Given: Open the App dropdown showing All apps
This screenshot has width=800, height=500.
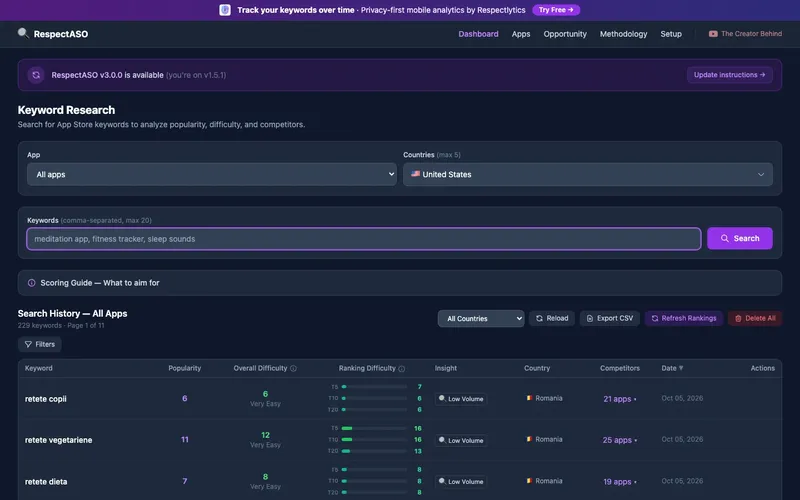Looking at the screenshot, I should pyautogui.click(x=212, y=174).
